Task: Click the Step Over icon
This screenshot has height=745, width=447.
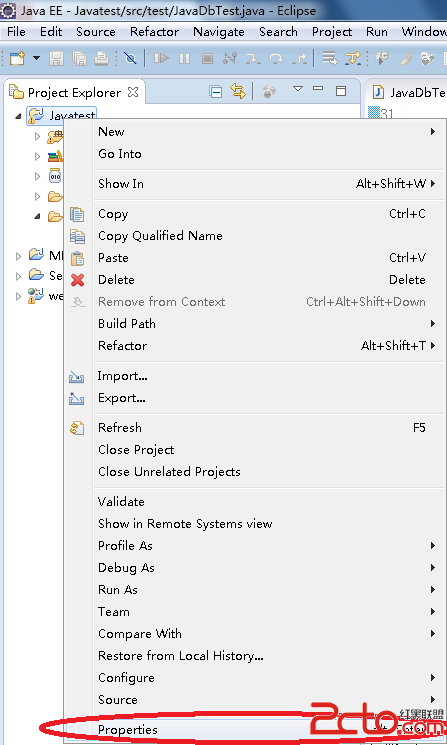Action: (276, 58)
